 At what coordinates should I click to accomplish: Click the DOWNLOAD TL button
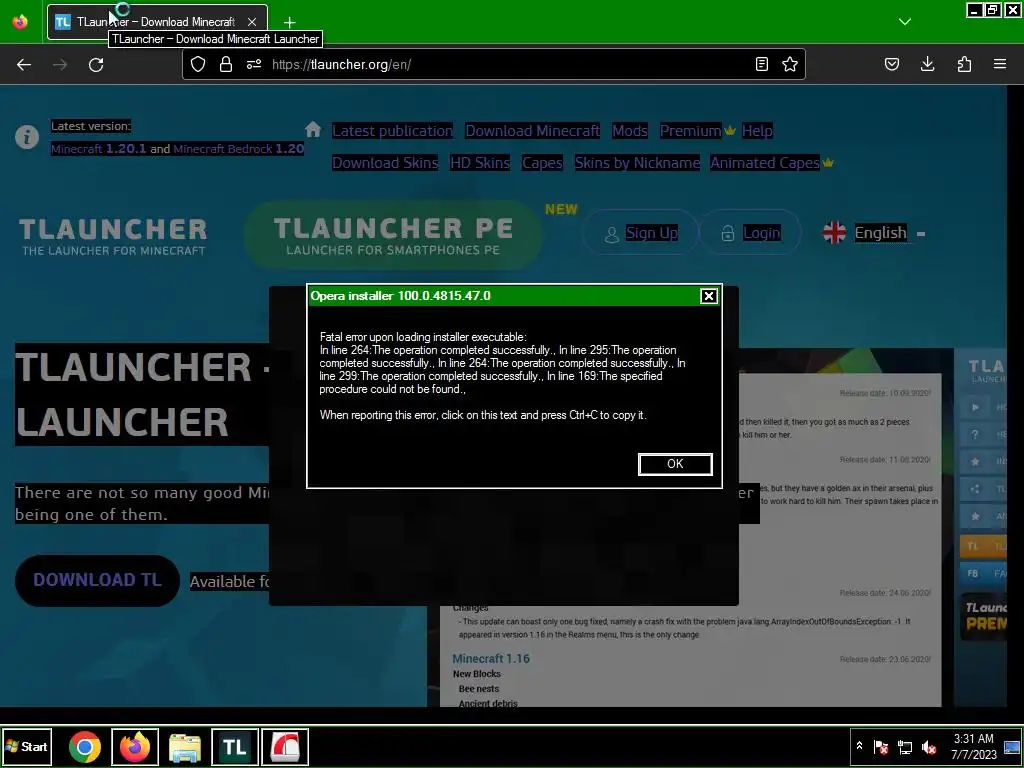[97, 581]
